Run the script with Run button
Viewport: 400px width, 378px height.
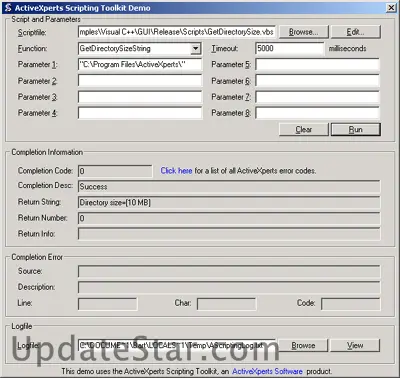pos(355,129)
